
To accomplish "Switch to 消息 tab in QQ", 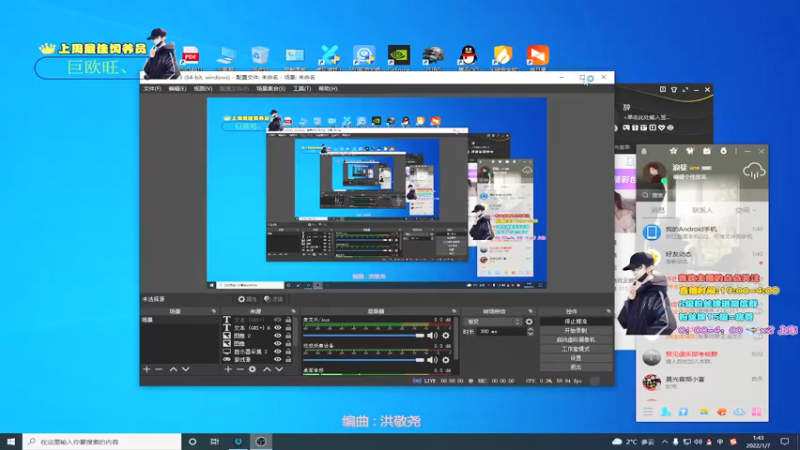I will point(658,210).
